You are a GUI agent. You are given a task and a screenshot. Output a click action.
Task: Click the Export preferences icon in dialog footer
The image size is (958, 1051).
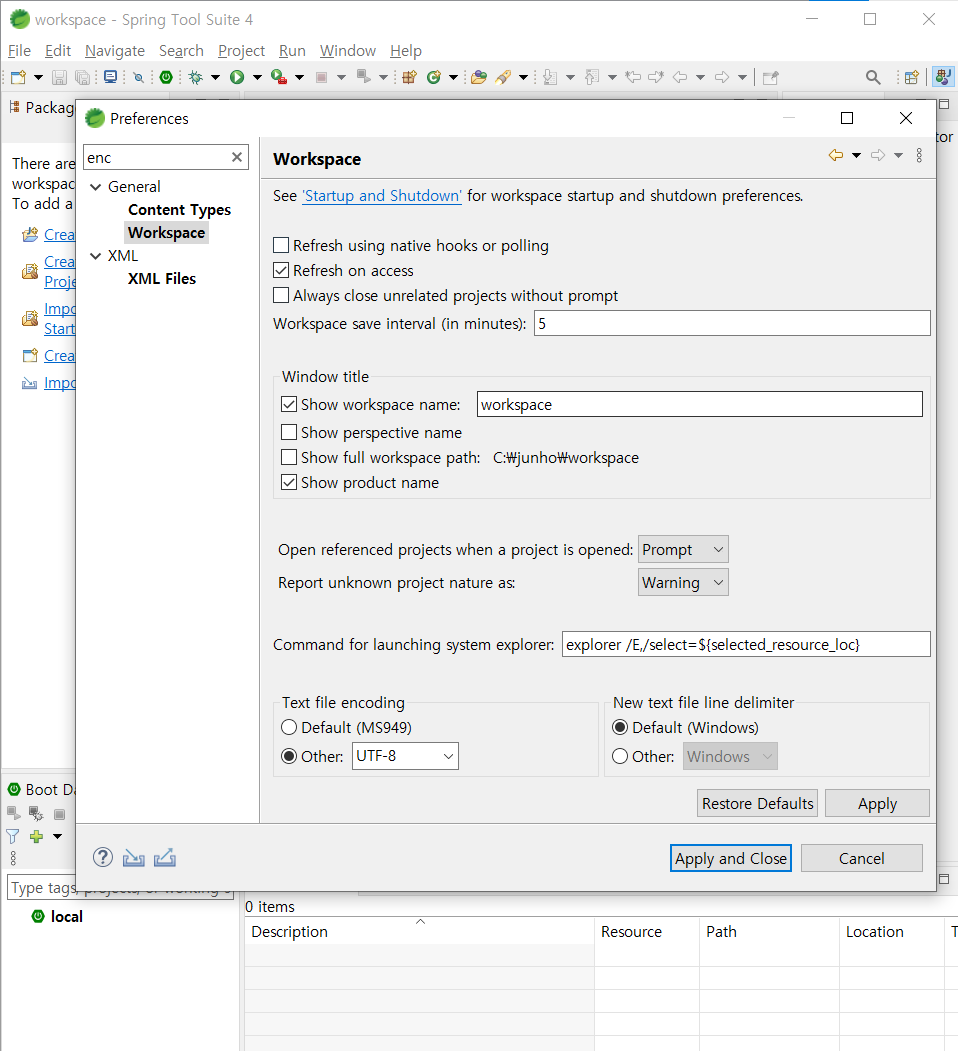tap(164, 858)
